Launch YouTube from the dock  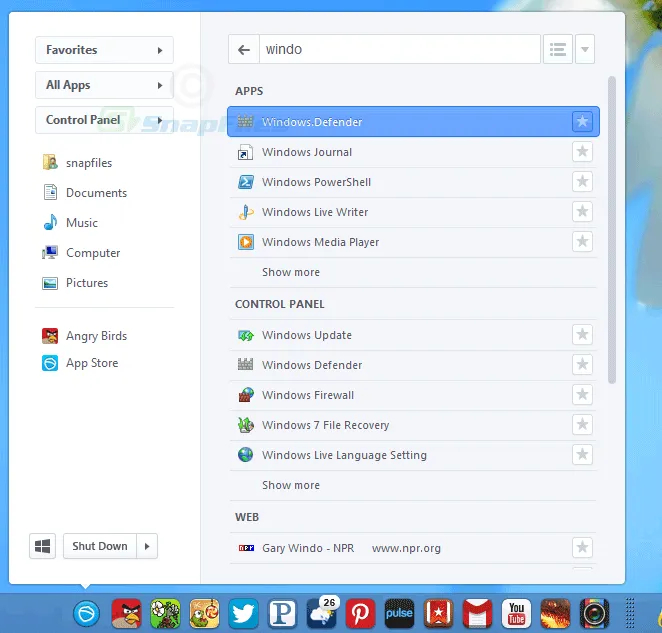(x=516, y=613)
